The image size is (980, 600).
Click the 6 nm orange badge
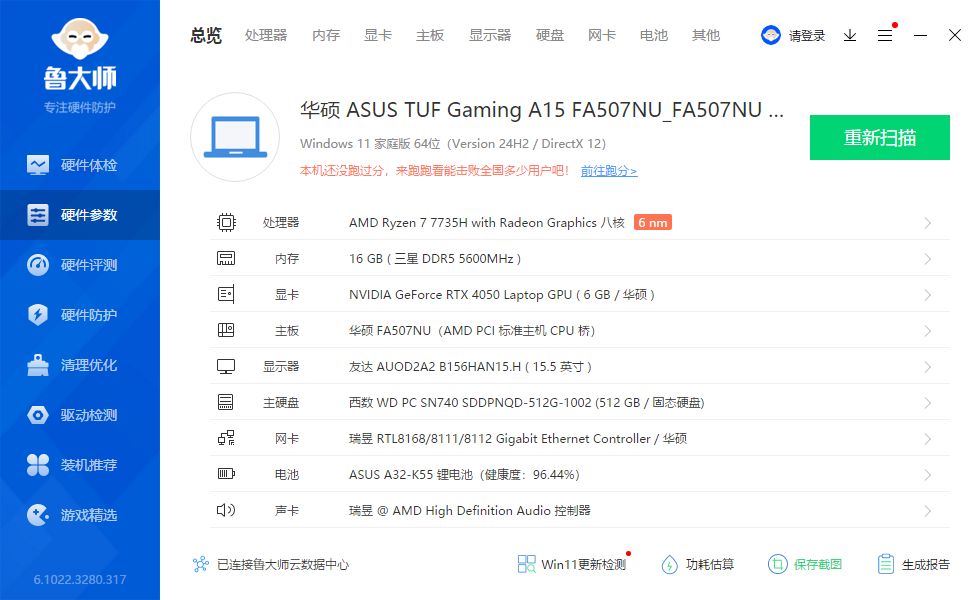point(652,222)
